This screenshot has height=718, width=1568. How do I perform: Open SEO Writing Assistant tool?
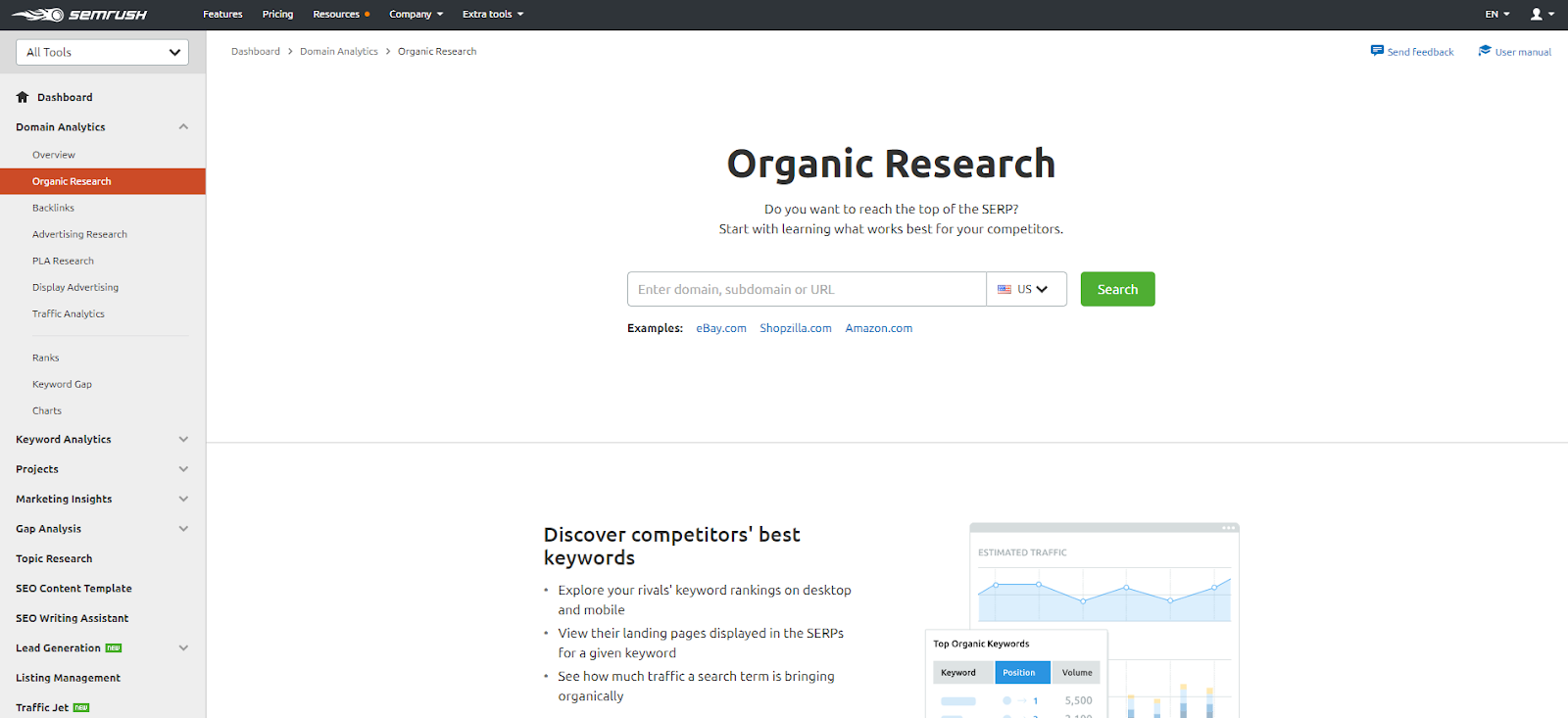point(72,619)
